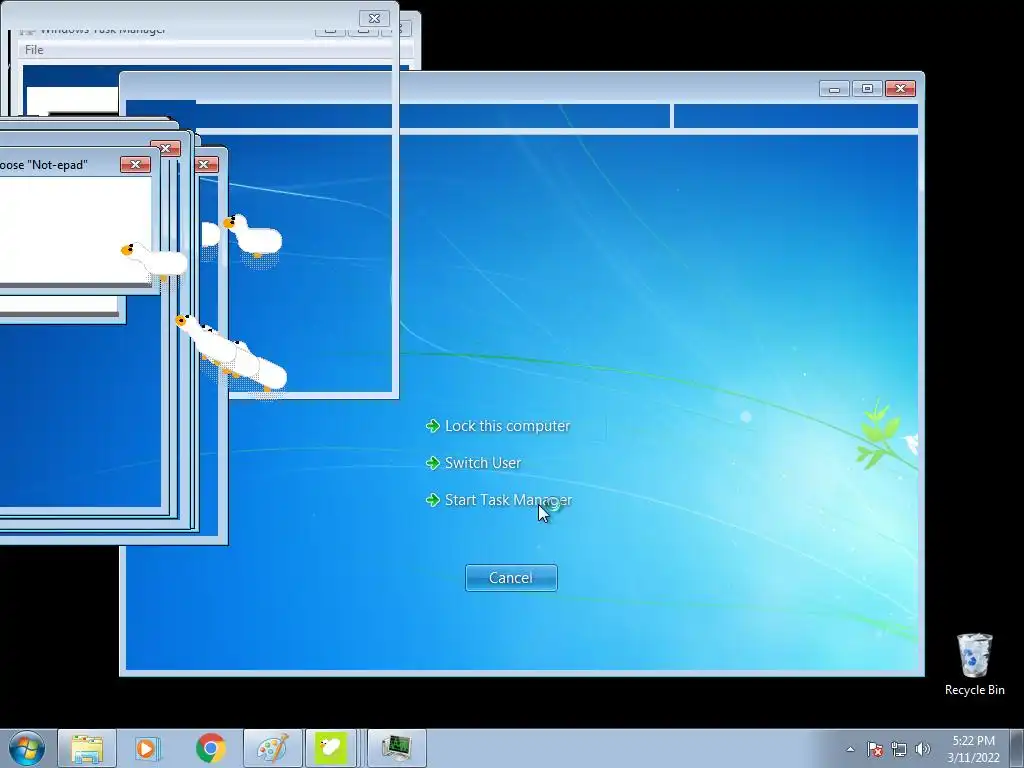Launch Windows Media Player from taskbar
Screen dimensions: 1024x768
point(147,748)
